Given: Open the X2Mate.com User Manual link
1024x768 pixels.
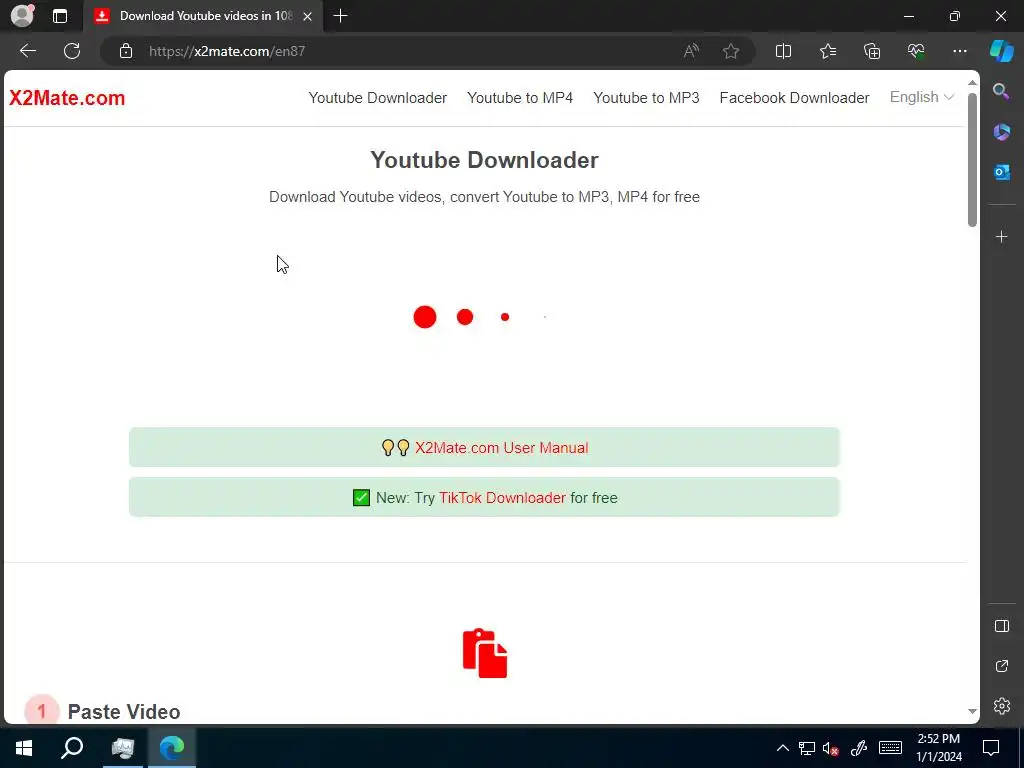Looking at the screenshot, I should tap(502, 447).
